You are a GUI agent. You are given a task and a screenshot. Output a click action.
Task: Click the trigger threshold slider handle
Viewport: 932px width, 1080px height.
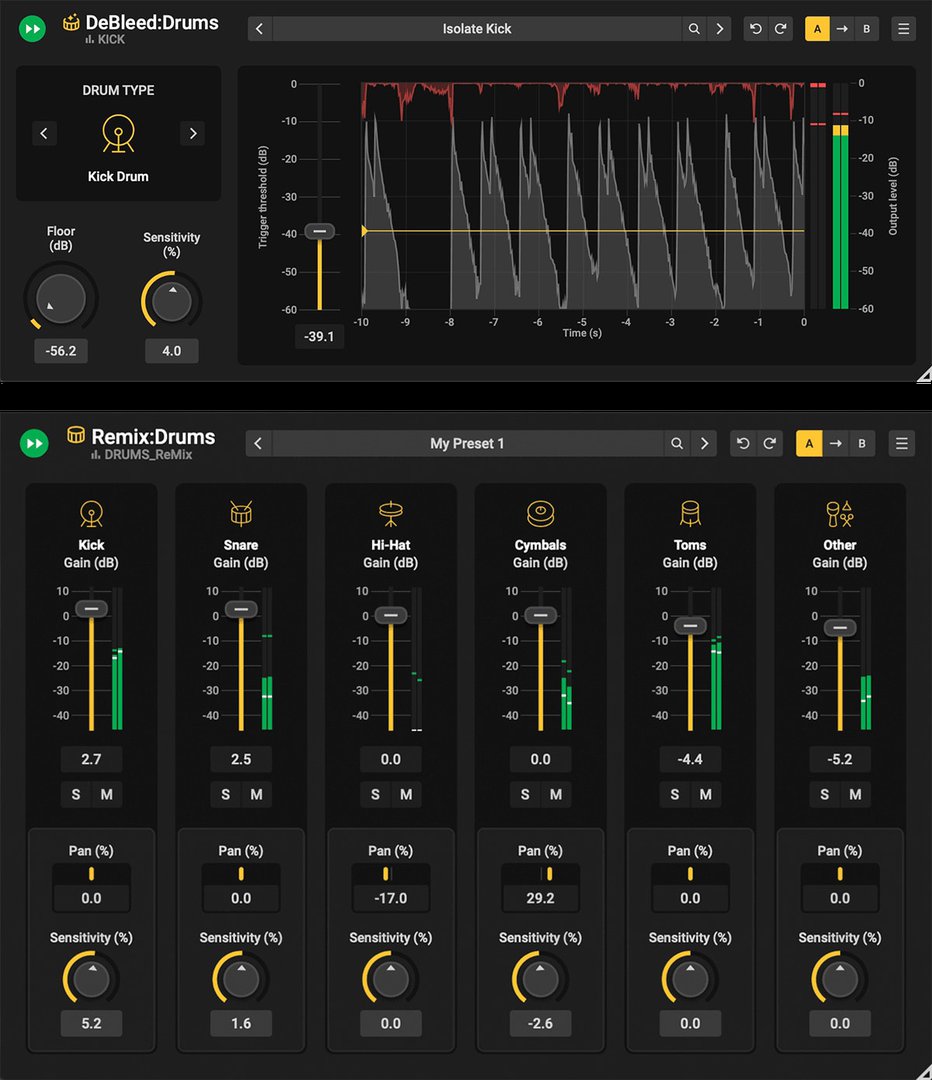pos(319,231)
